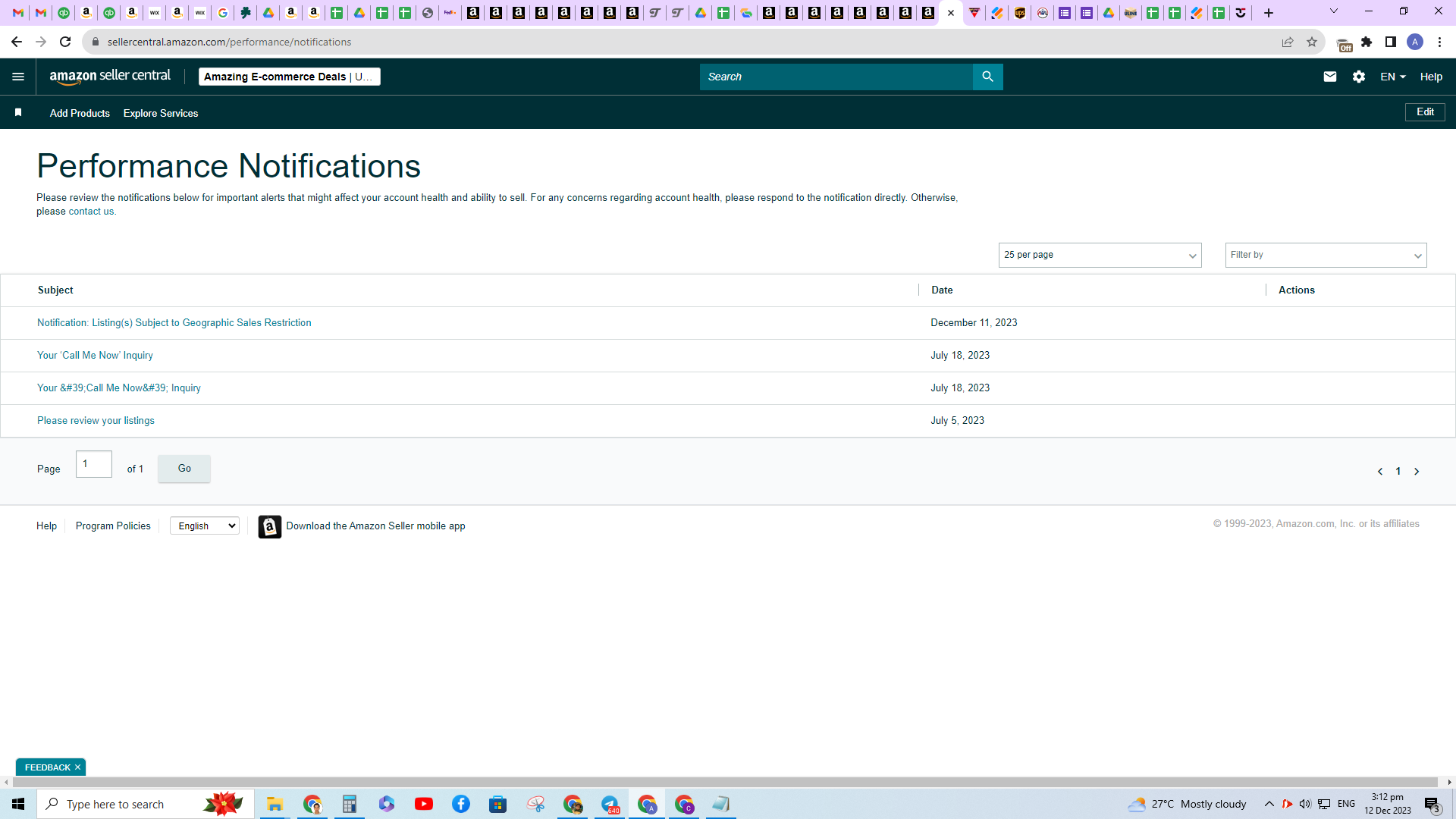1456x819 pixels.
Task: Open the messages envelope icon
Action: (x=1329, y=77)
